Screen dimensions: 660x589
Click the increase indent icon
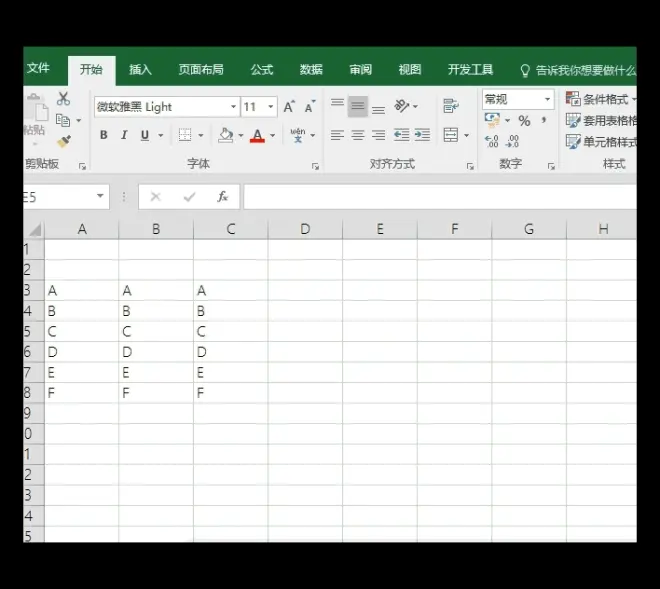pos(422,135)
